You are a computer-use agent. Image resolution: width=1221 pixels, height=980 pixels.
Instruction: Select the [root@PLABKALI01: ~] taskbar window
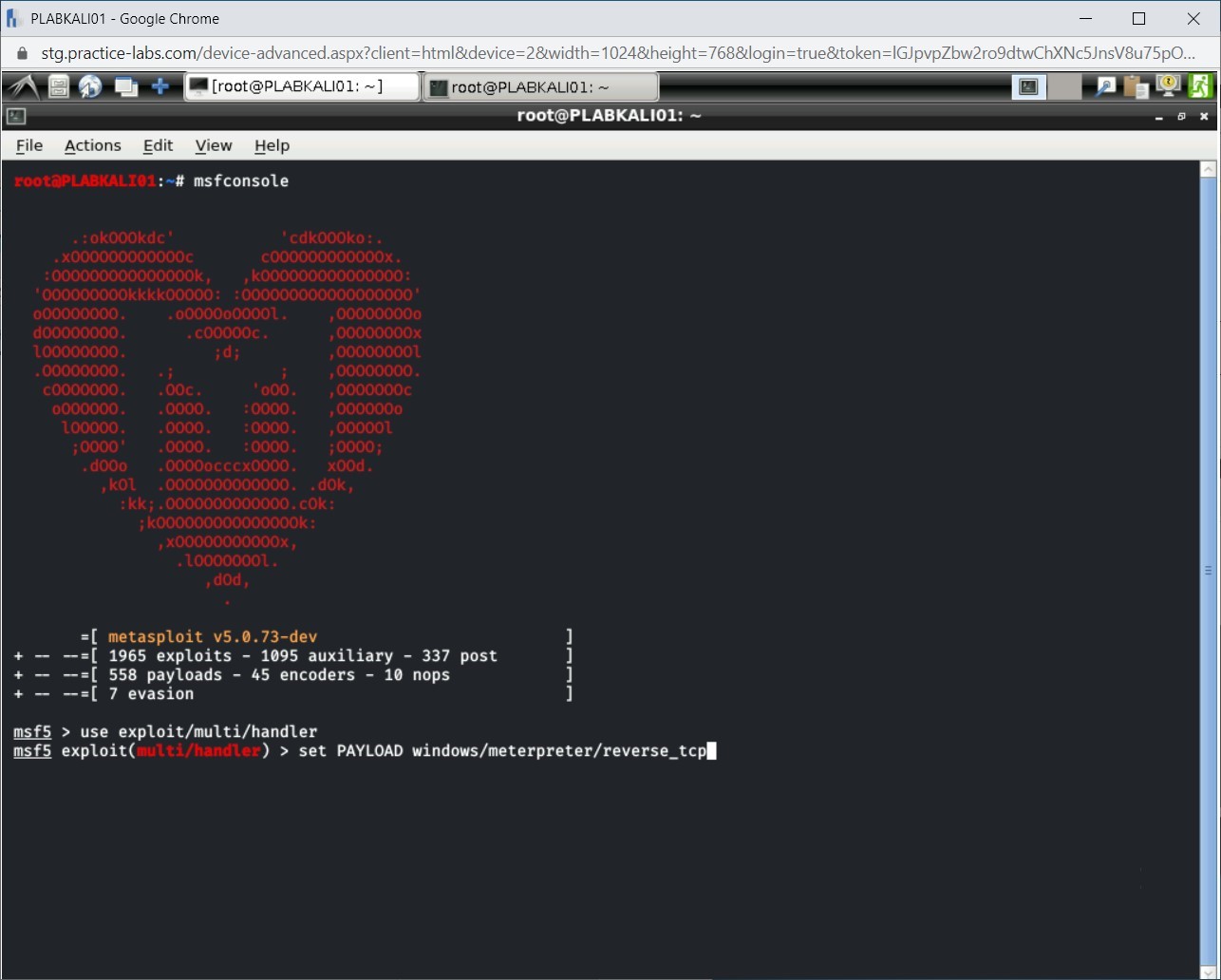(301, 87)
